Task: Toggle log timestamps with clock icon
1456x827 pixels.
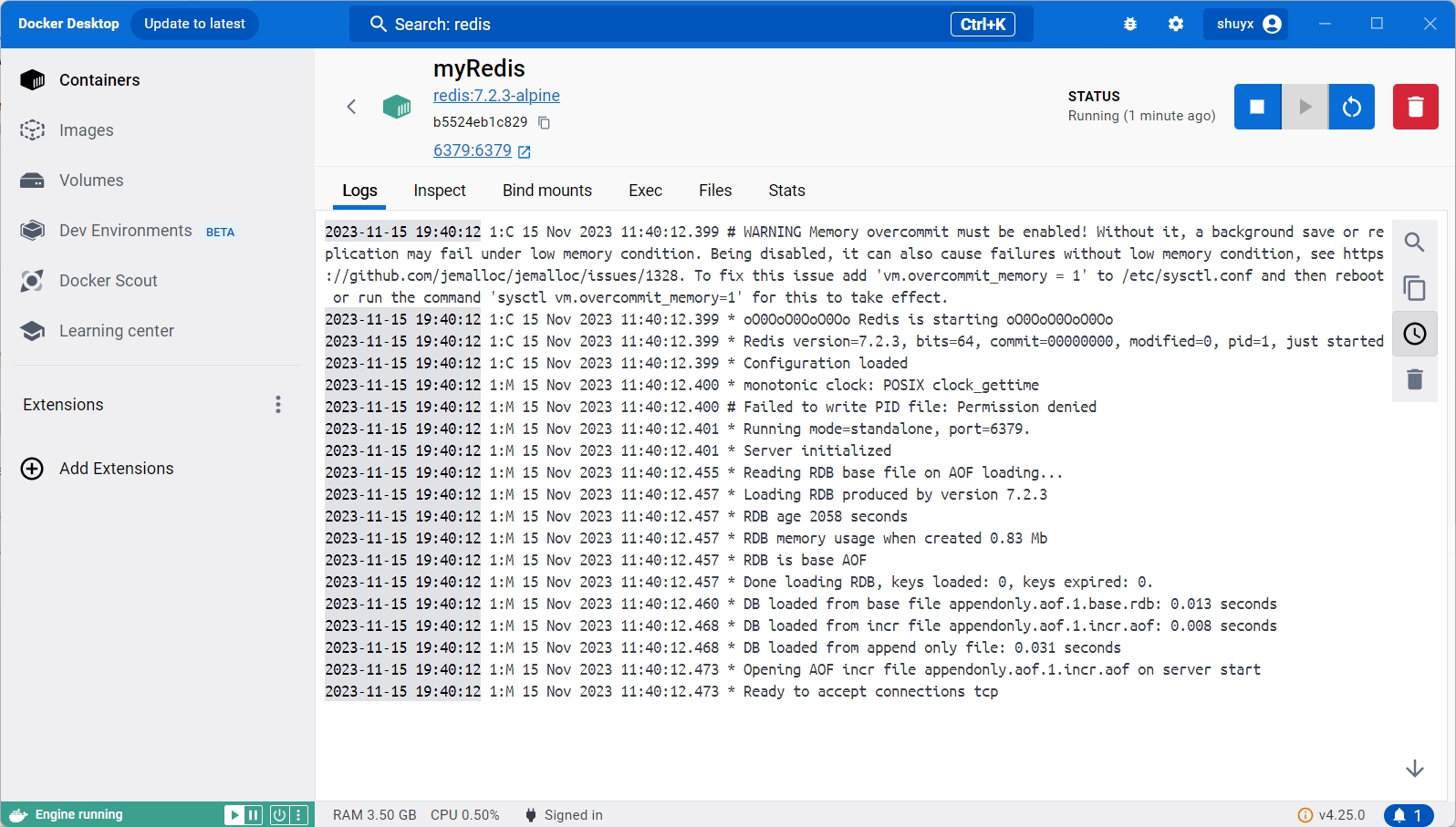Action: (1414, 334)
